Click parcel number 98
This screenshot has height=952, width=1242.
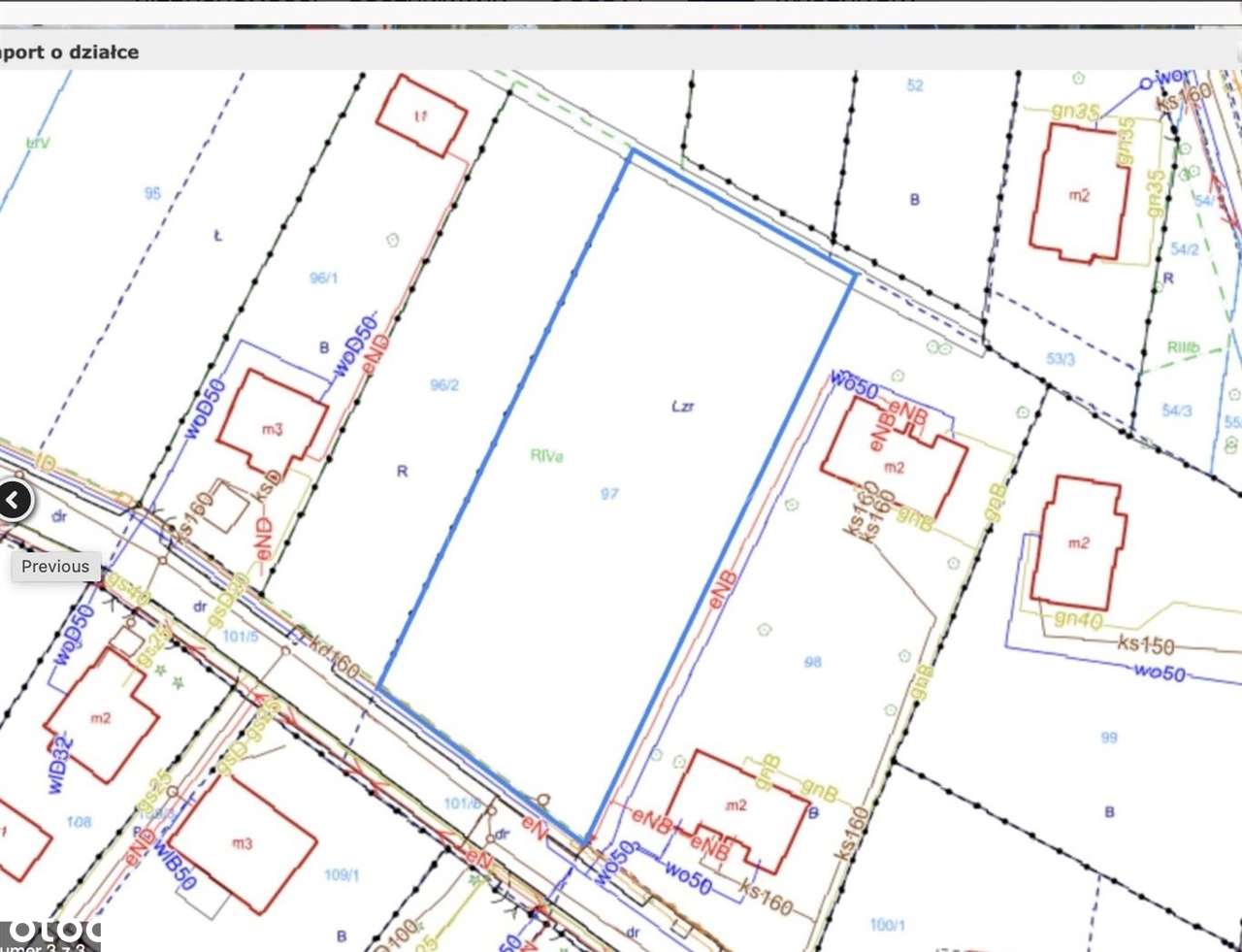click(x=813, y=662)
